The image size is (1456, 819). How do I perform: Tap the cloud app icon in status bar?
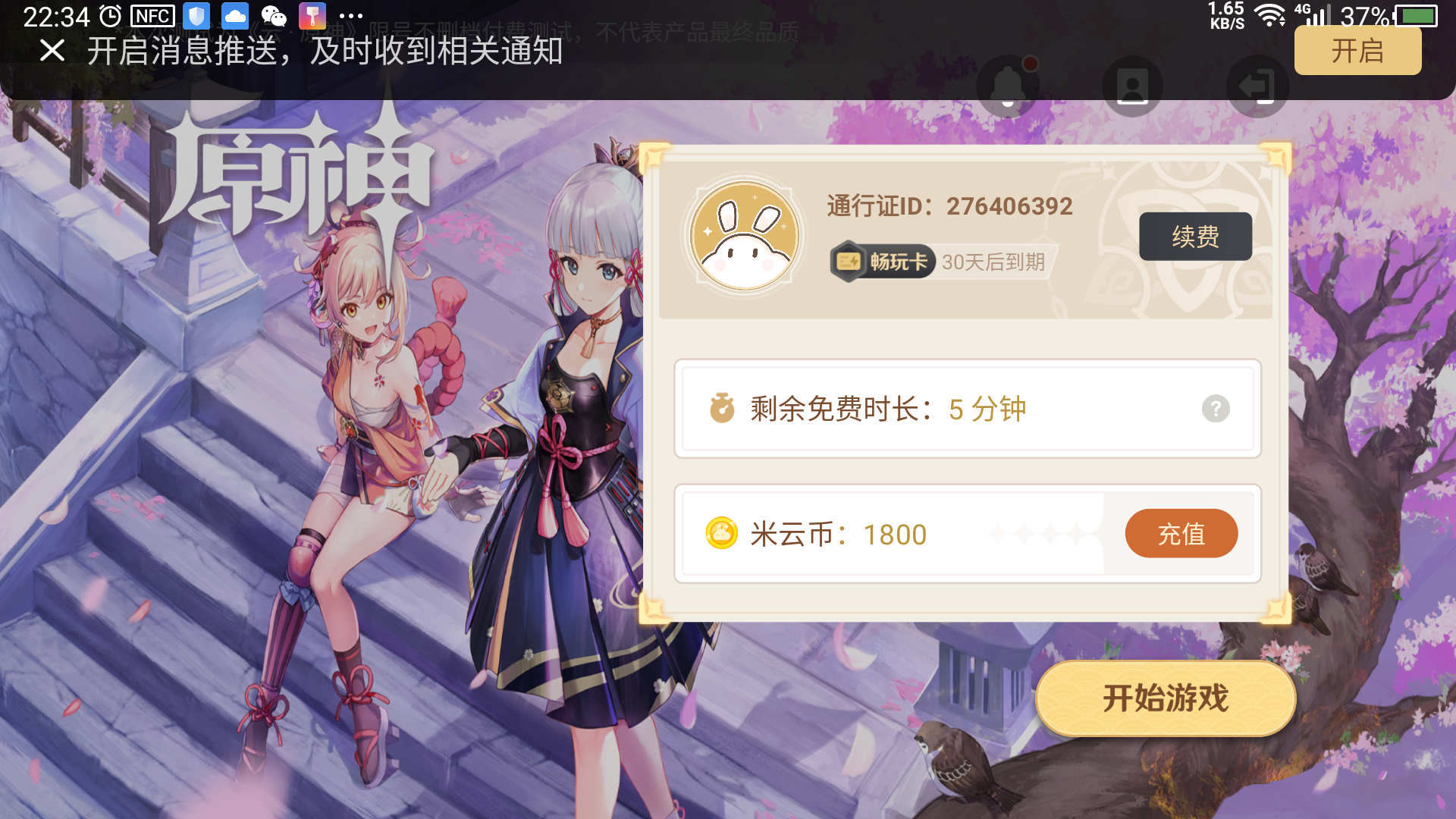click(x=235, y=16)
